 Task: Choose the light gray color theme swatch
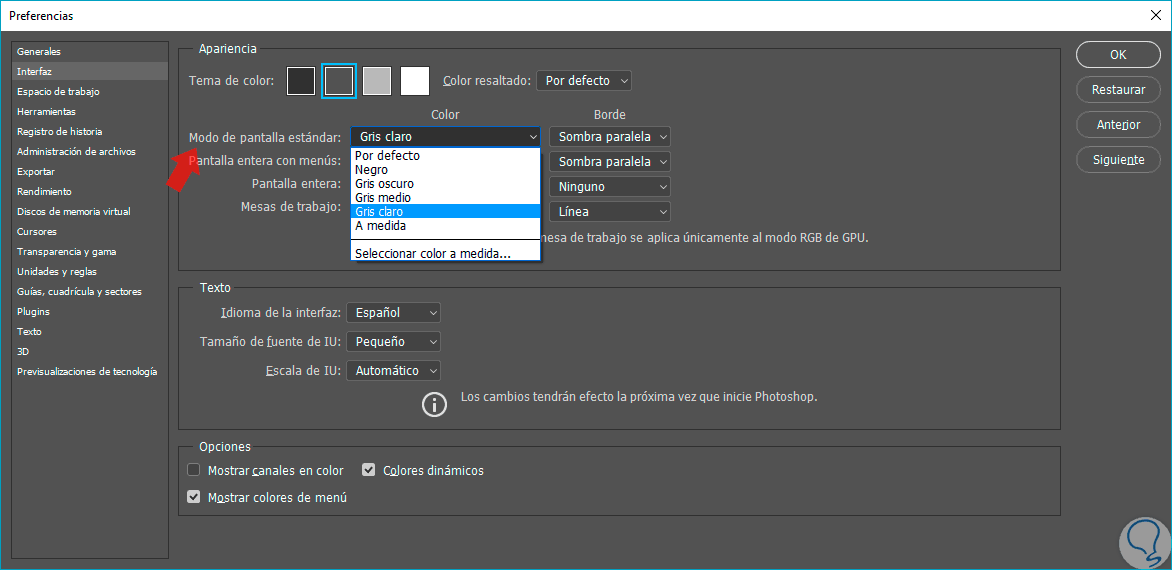377,81
